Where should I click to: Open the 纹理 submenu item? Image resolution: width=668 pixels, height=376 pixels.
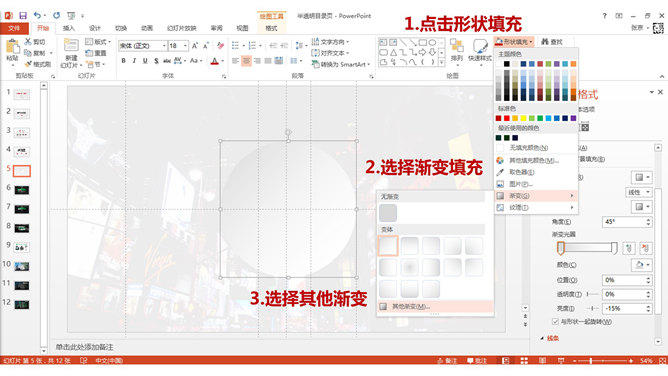536,207
